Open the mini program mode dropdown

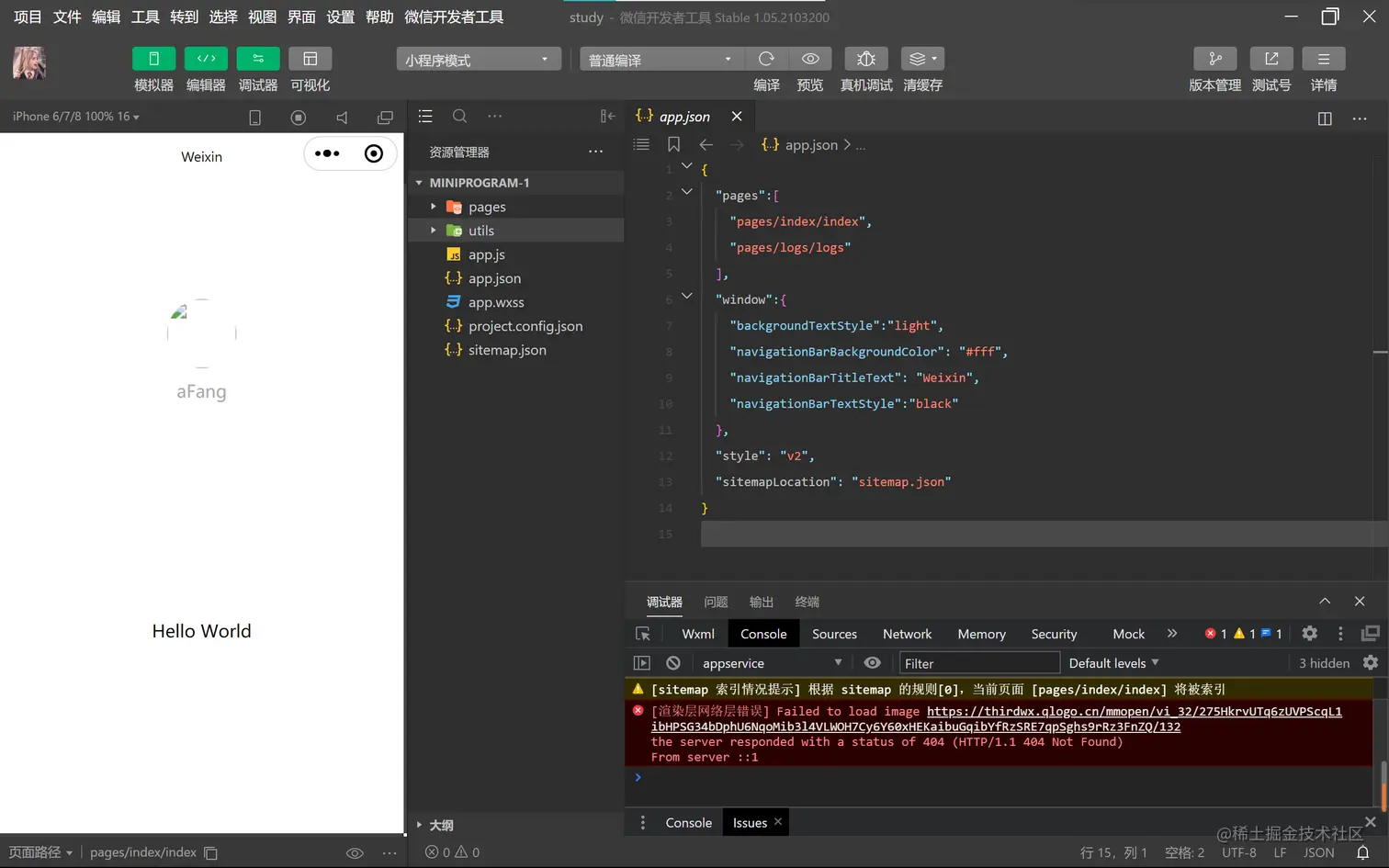pyautogui.click(x=479, y=60)
